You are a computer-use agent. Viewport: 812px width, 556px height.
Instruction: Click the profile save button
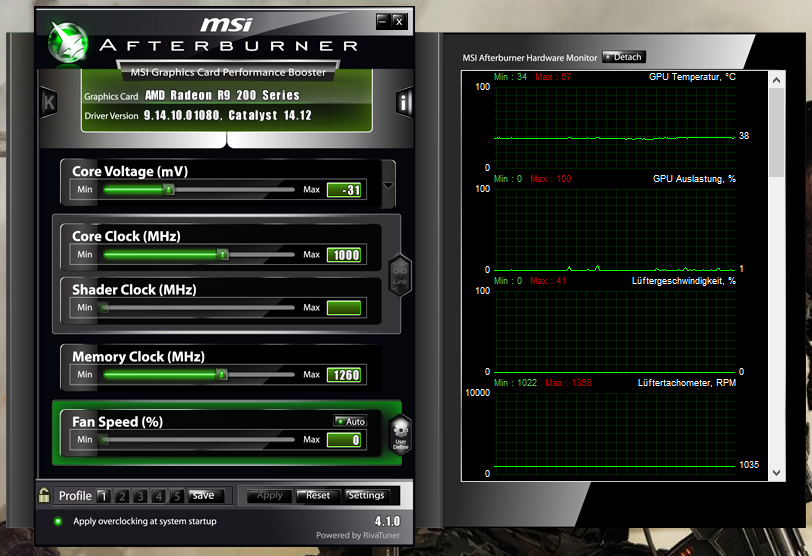pos(207,495)
